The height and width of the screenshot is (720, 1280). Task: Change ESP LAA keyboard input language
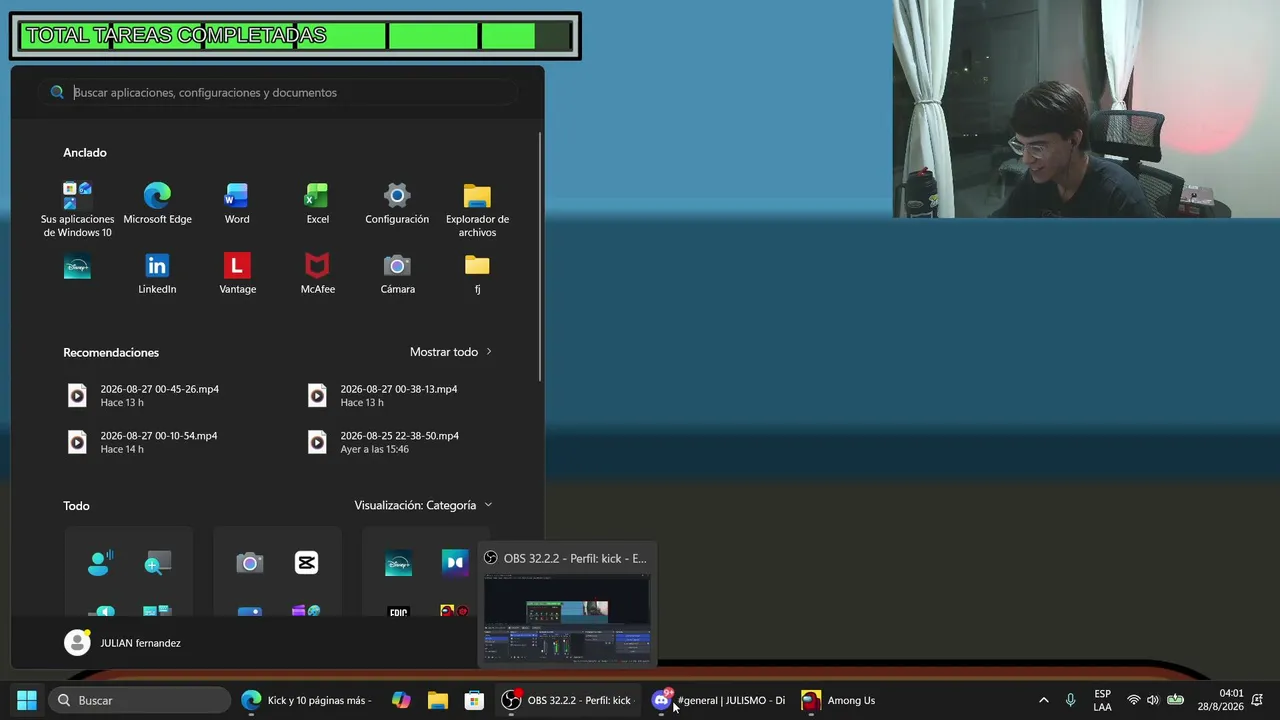pyautogui.click(x=1102, y=700)
